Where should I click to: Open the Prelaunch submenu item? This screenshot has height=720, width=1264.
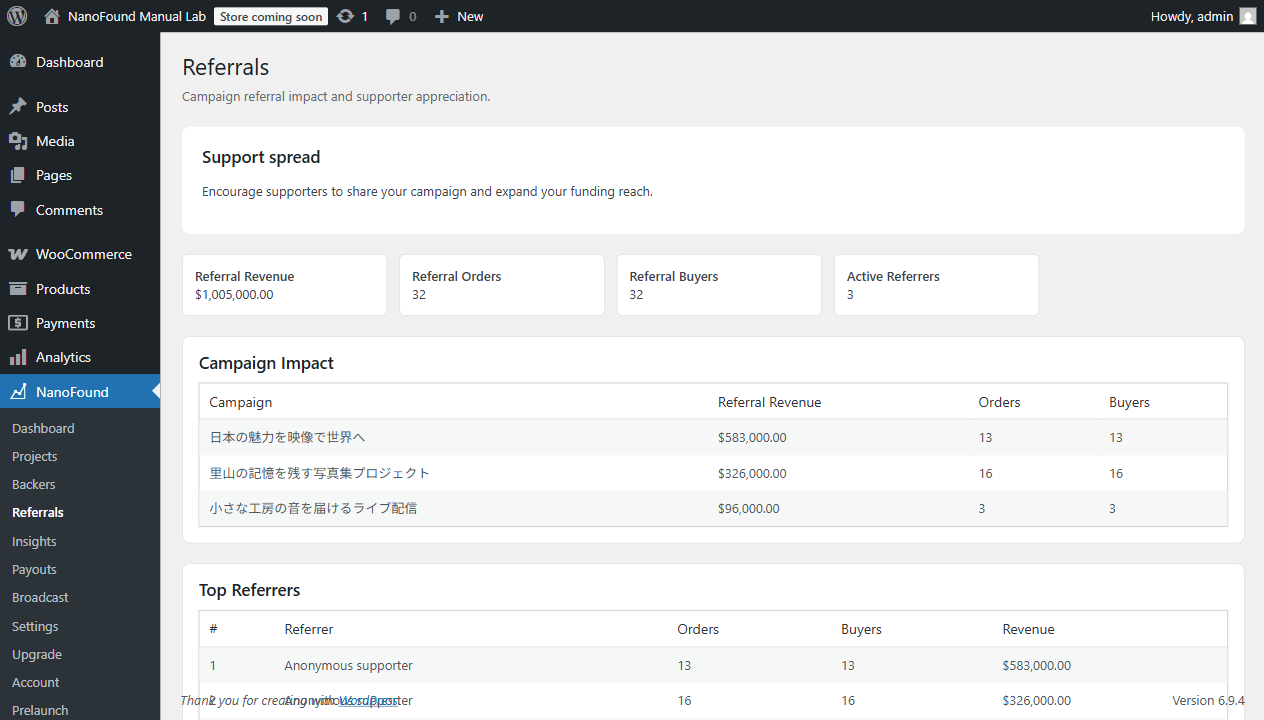coord(40,710)
